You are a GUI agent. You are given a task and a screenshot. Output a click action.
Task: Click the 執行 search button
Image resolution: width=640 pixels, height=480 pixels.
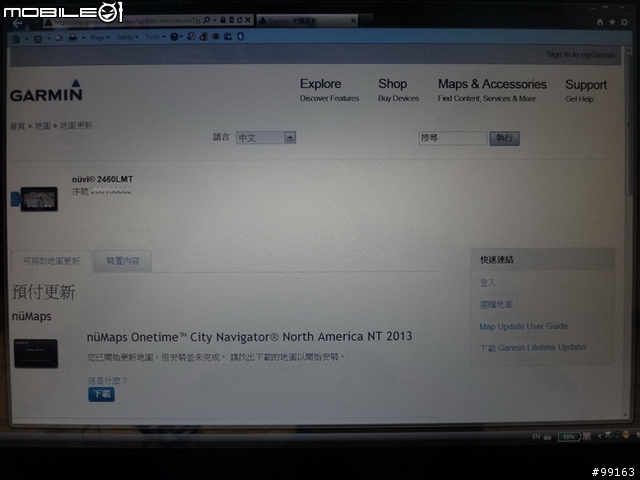(x=504, y=138)
